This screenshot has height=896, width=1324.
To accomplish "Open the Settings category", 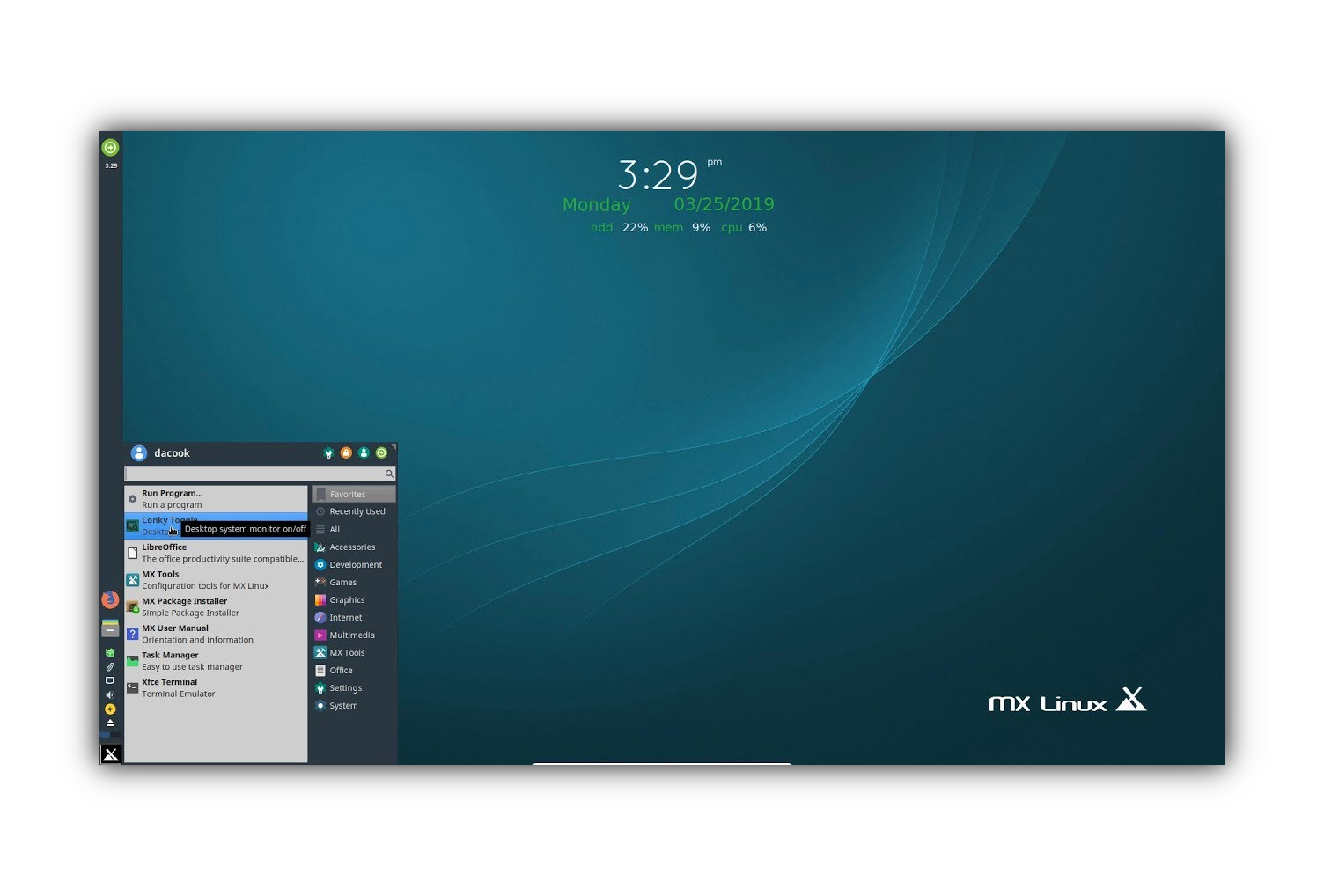I will [x=354, y=688].
